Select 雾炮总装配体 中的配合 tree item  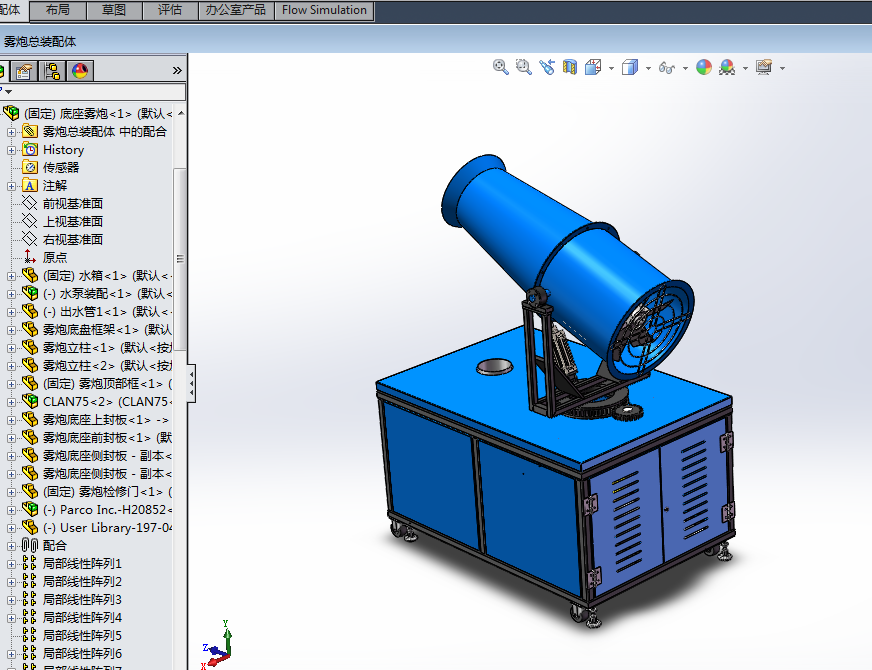pos(105,131)
